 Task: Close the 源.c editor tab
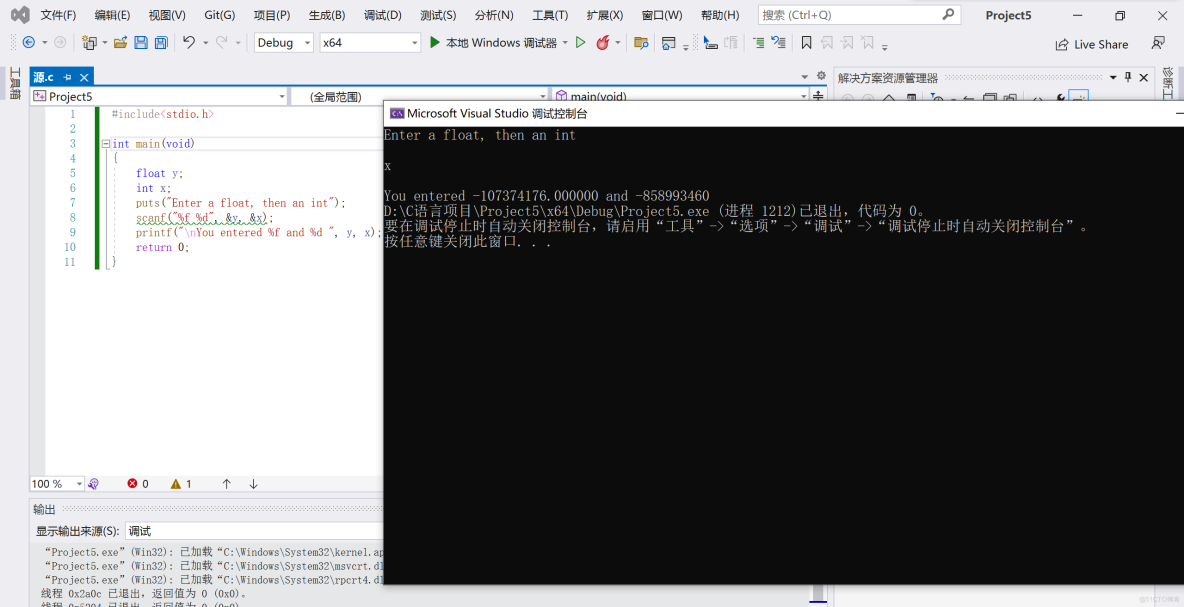point(84,77)
